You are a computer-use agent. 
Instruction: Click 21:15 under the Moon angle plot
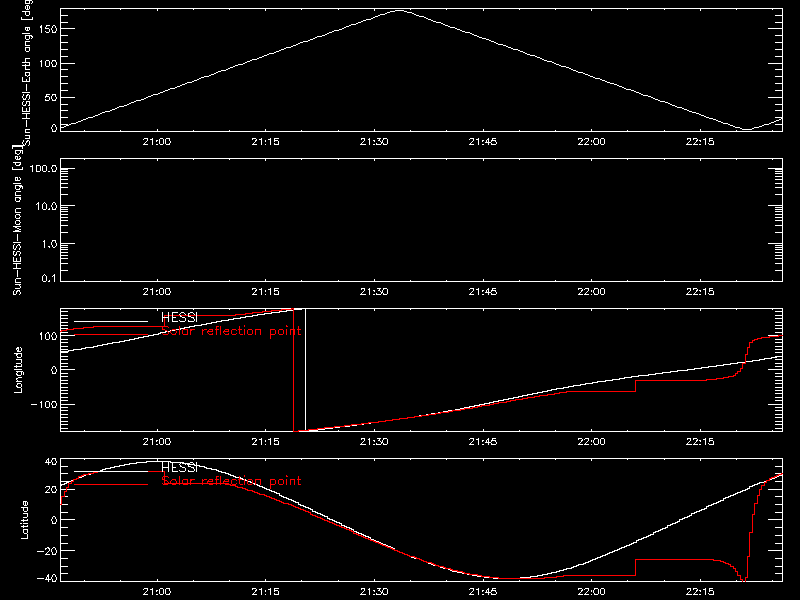(x=265, y=292)
